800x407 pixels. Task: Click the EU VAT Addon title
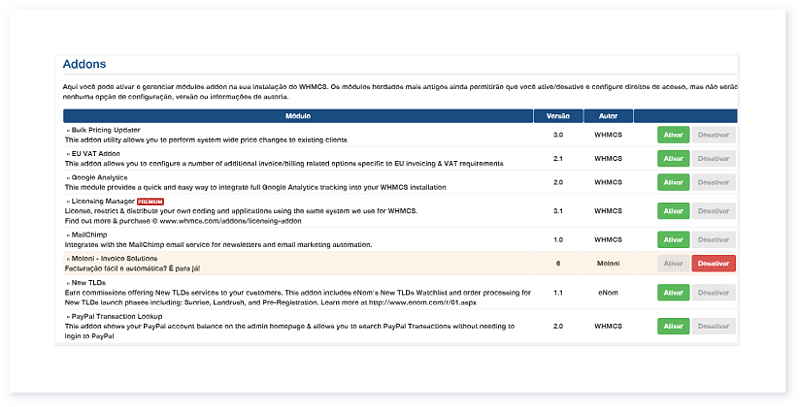pos(96,154)
